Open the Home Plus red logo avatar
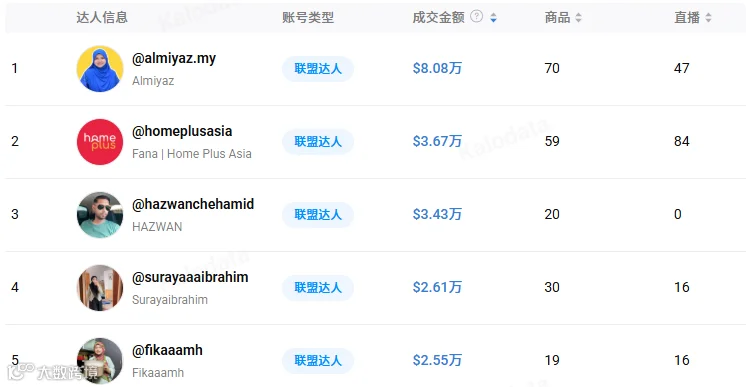Image resolution: width=746 pixels, height=387 pixels. tap(100, 142)
